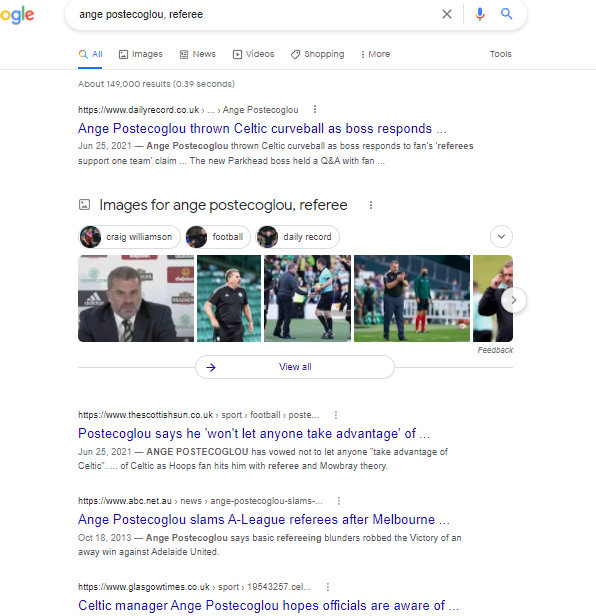Open the search Tools options

click(501, 54)
